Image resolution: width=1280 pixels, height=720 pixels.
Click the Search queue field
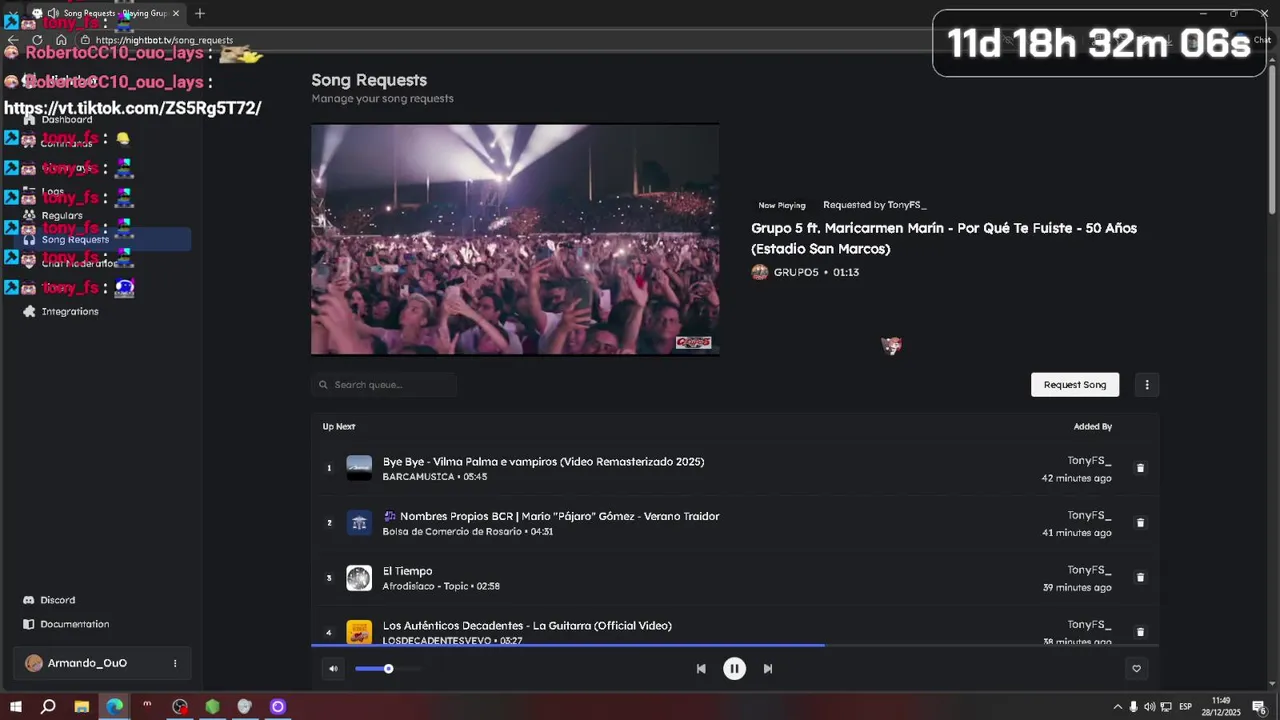[384, 385]
